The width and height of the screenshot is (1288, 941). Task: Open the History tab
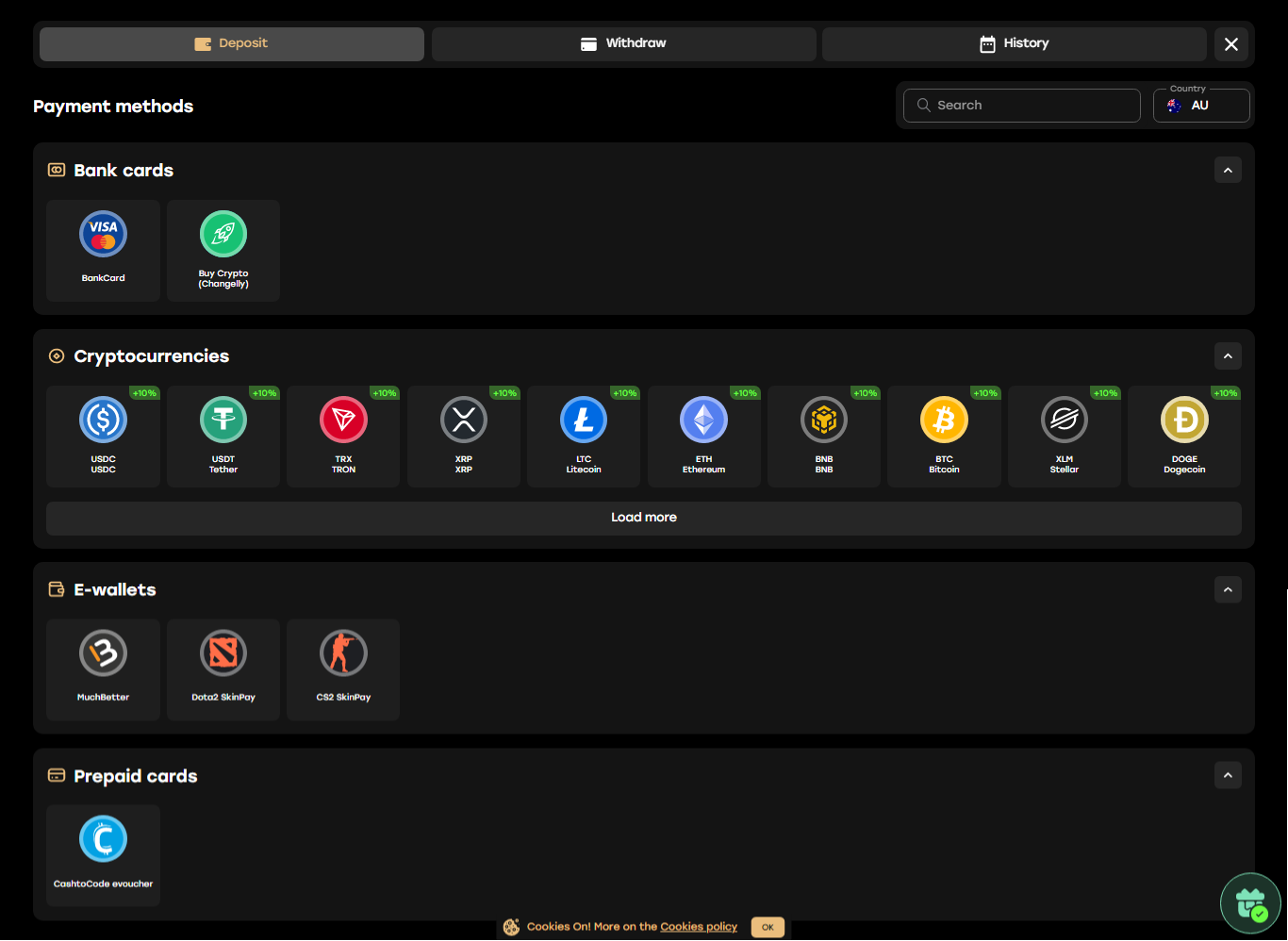pyautogui.click(x=1014, y=43)
